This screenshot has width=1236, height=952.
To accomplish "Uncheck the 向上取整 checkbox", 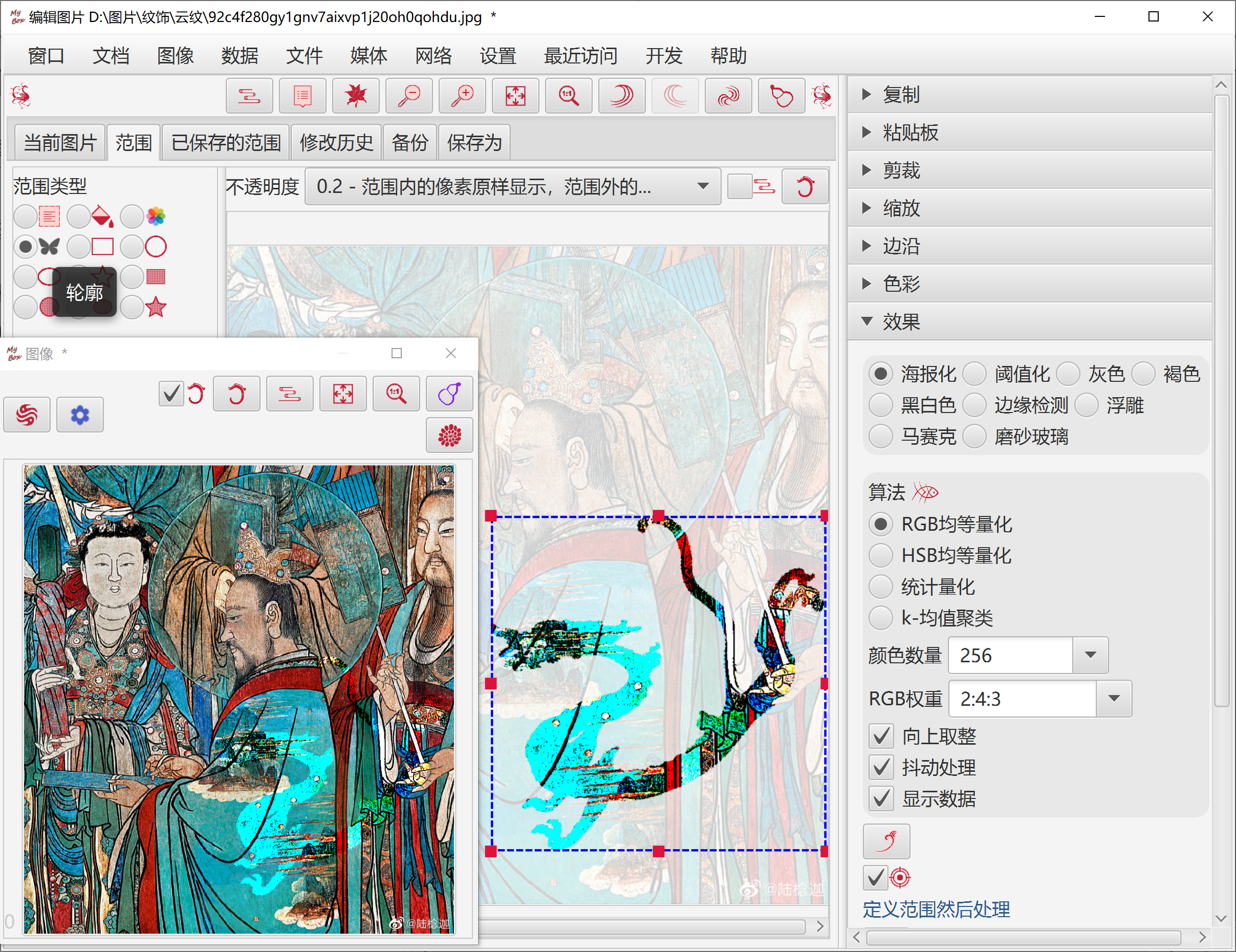I will click(x=881, y=736).
